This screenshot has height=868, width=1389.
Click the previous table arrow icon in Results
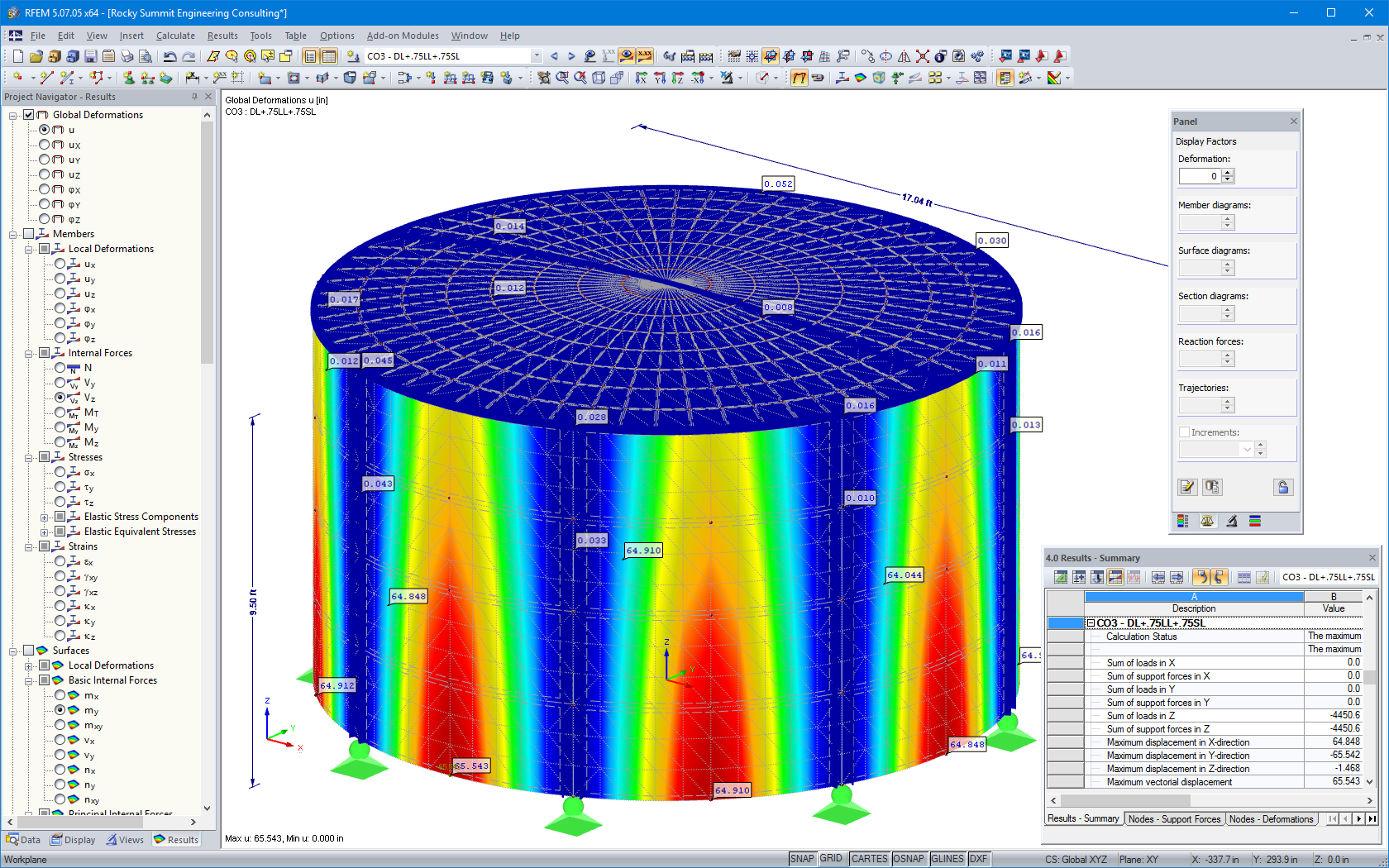tap(1158, 577)
